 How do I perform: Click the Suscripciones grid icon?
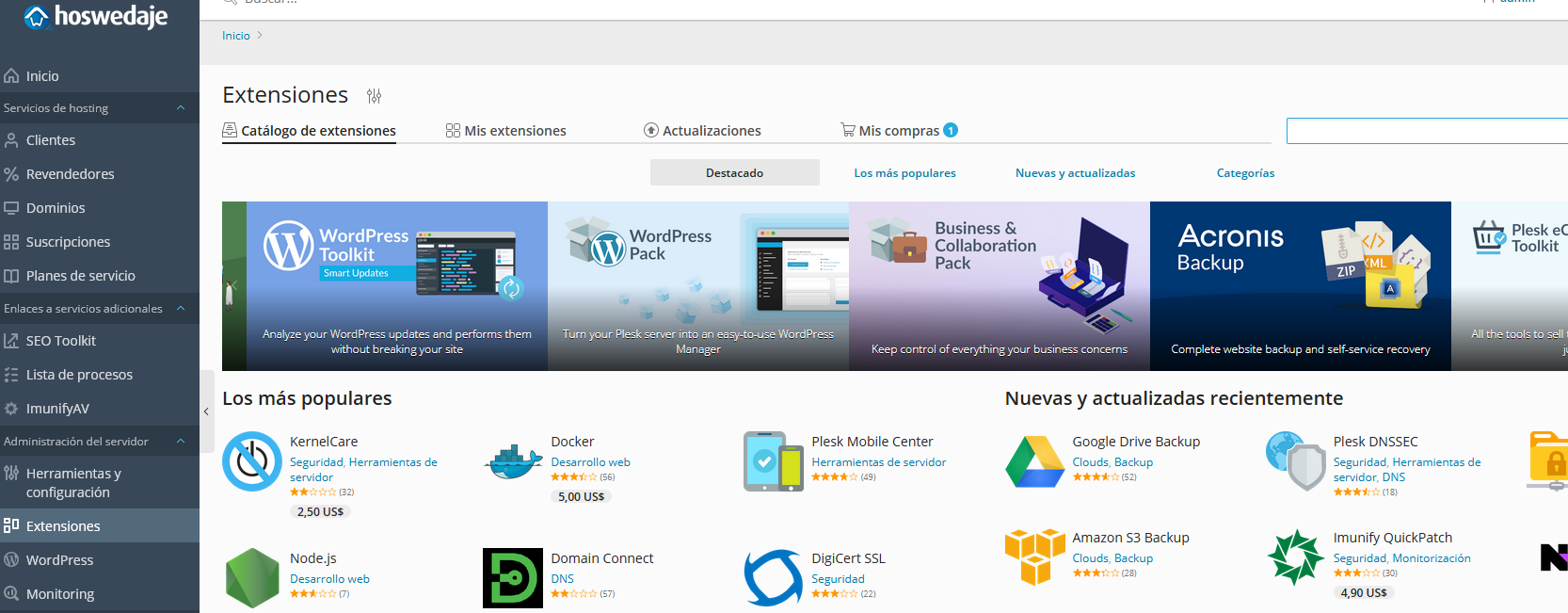click(x=11, y=242)
